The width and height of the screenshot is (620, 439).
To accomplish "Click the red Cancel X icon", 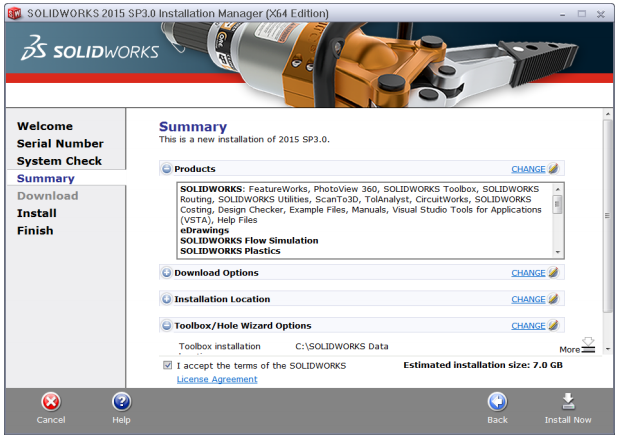I will point(51,402).
